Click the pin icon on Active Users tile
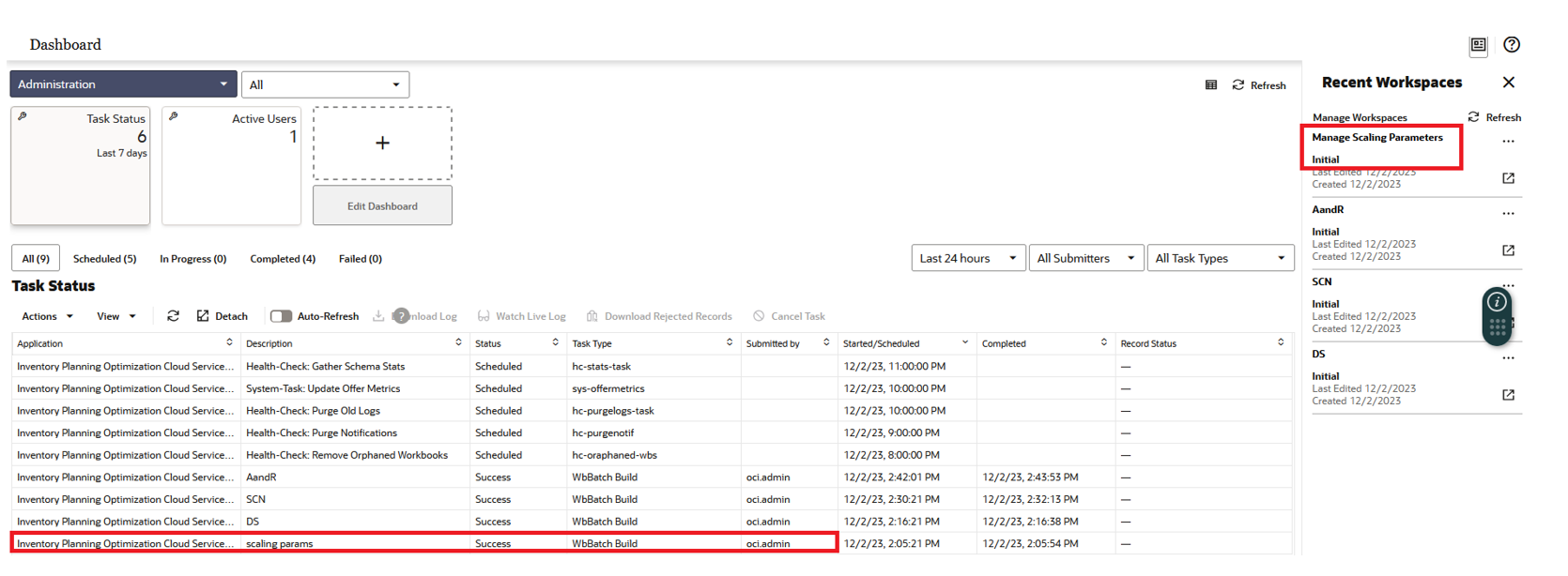Viewport: 1568px width, 576px height. (173, 116)
